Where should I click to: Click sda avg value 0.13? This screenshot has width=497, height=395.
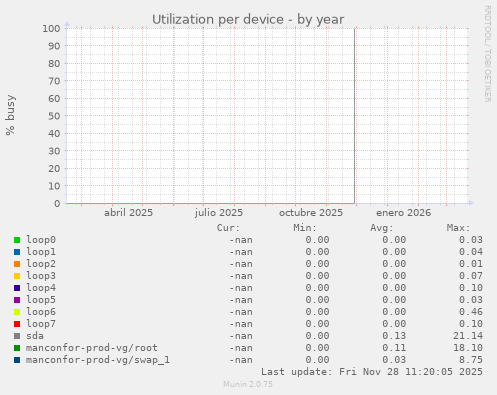pyautogui.click(x=394, y=336)
